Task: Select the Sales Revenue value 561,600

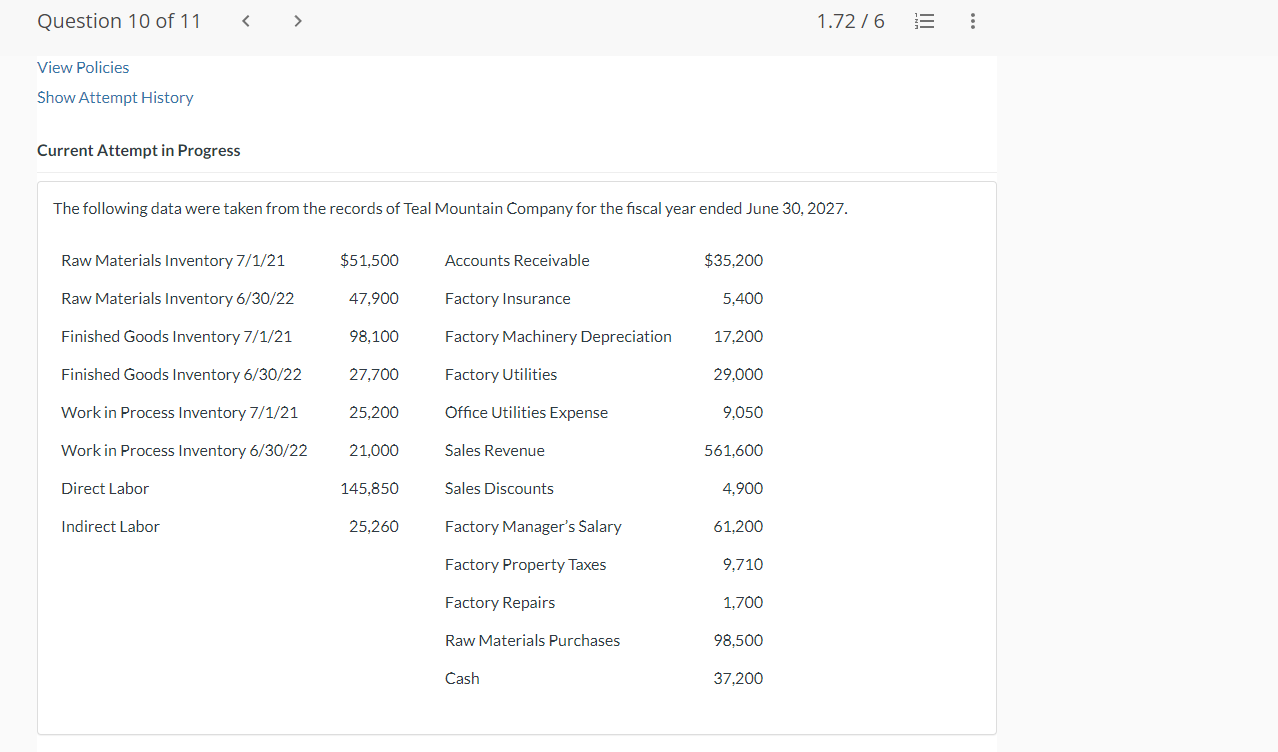Action: pyautogui.click(x=733, y=450)
